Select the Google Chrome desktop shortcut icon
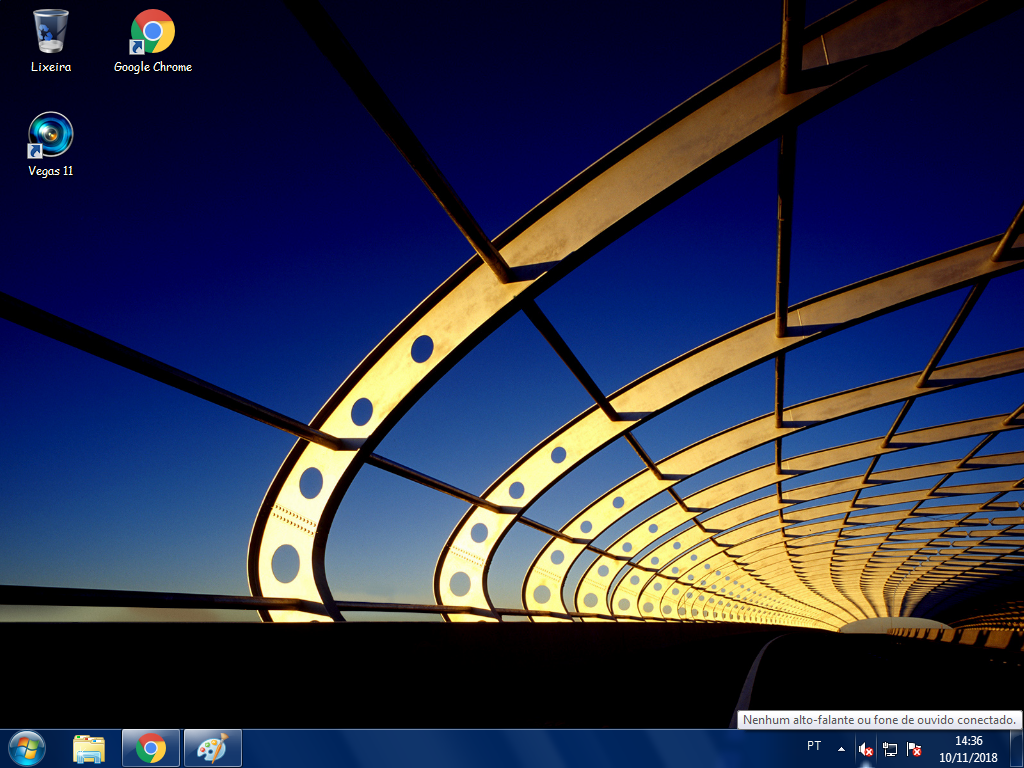Screen dimensions: 1024x768 pyautogui.click(x=152, y=31)
